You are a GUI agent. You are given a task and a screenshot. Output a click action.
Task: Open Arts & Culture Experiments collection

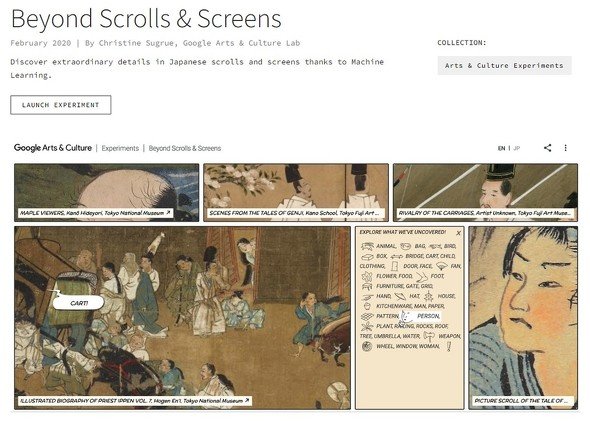click(504, 65)
